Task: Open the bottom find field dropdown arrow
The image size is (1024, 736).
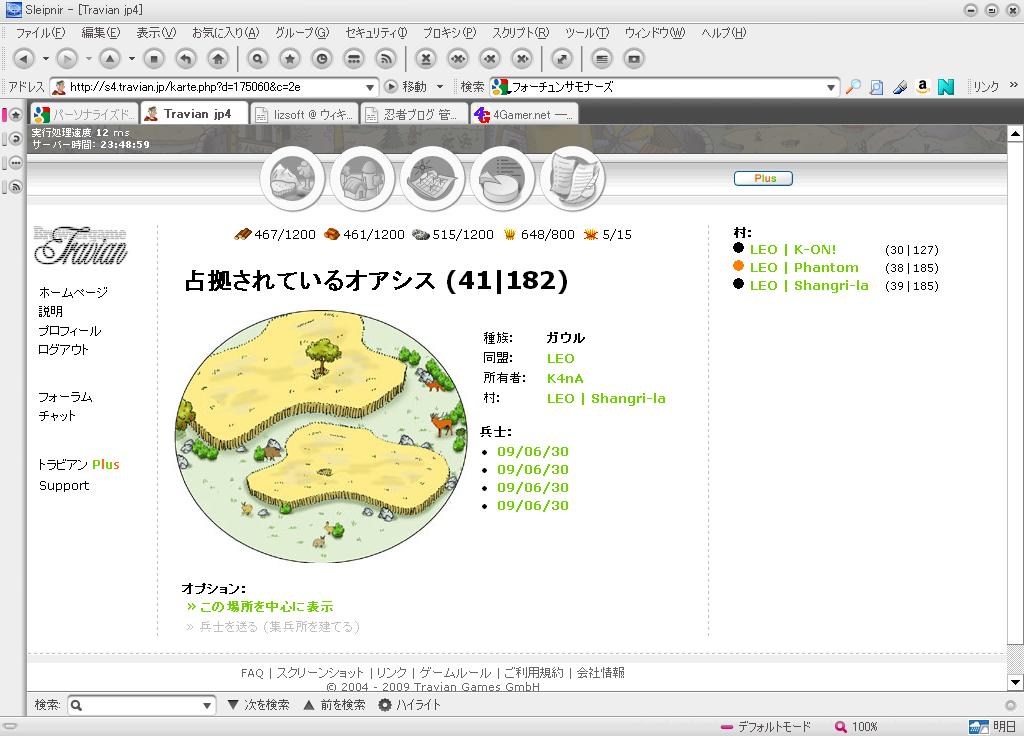Action: pos(206,705)
